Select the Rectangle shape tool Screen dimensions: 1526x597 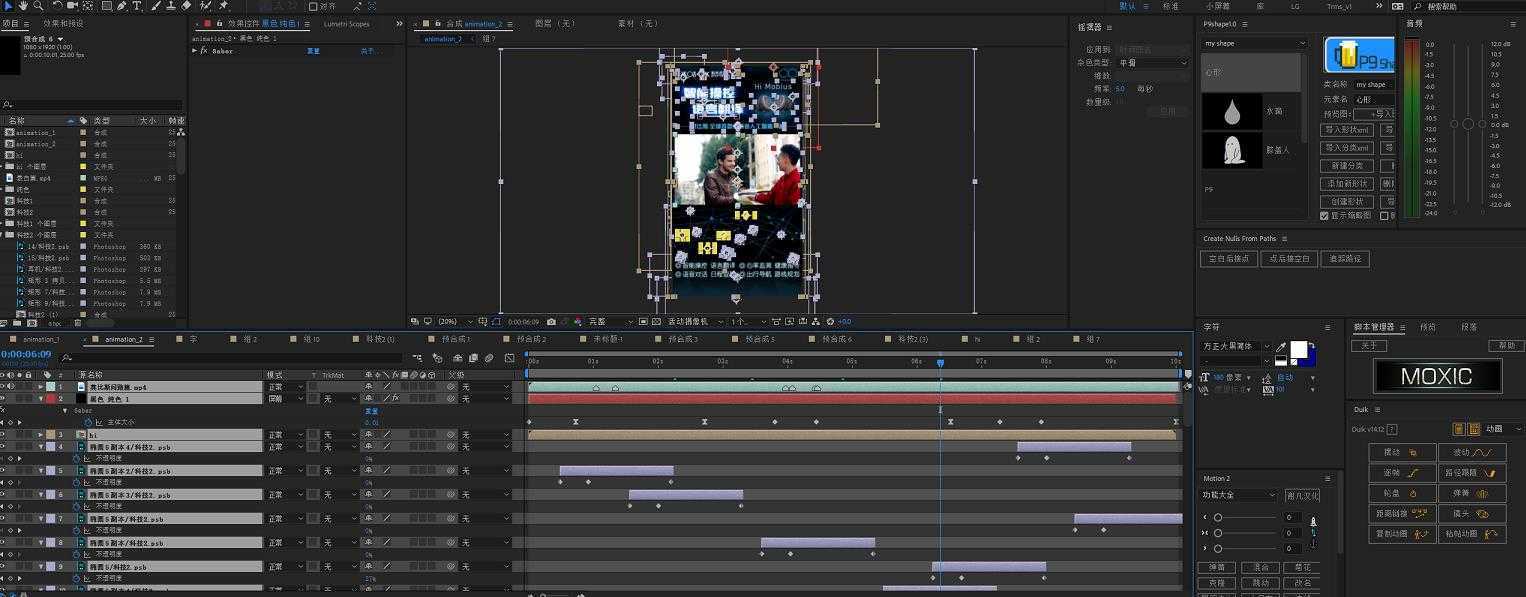106,6
